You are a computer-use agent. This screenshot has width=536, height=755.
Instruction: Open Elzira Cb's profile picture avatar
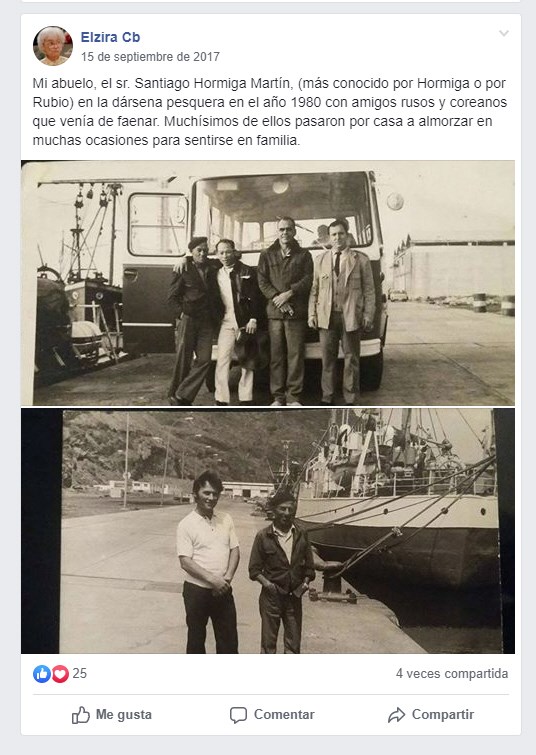tap(53, 46)
